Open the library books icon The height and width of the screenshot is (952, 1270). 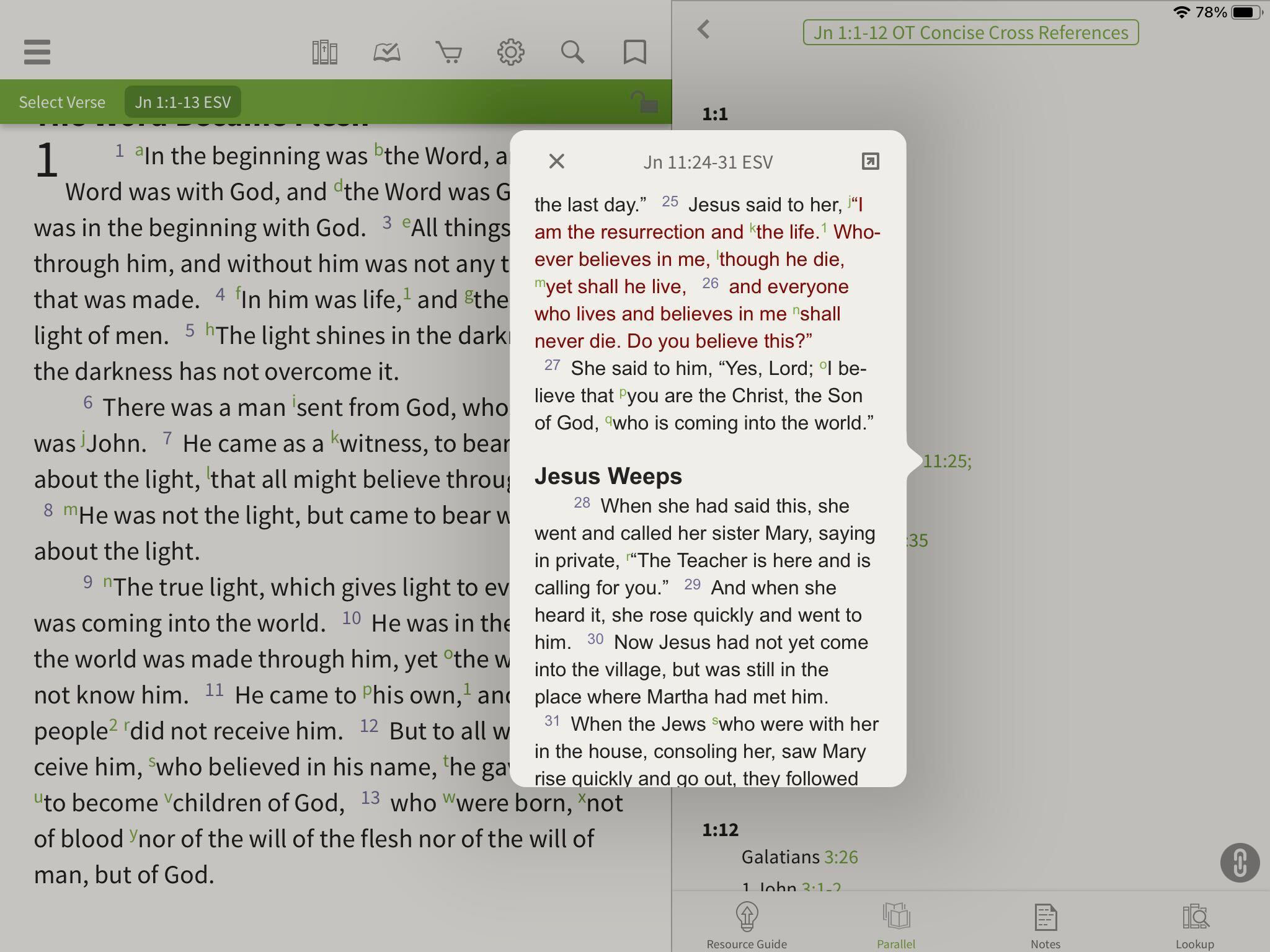point(324,52)
